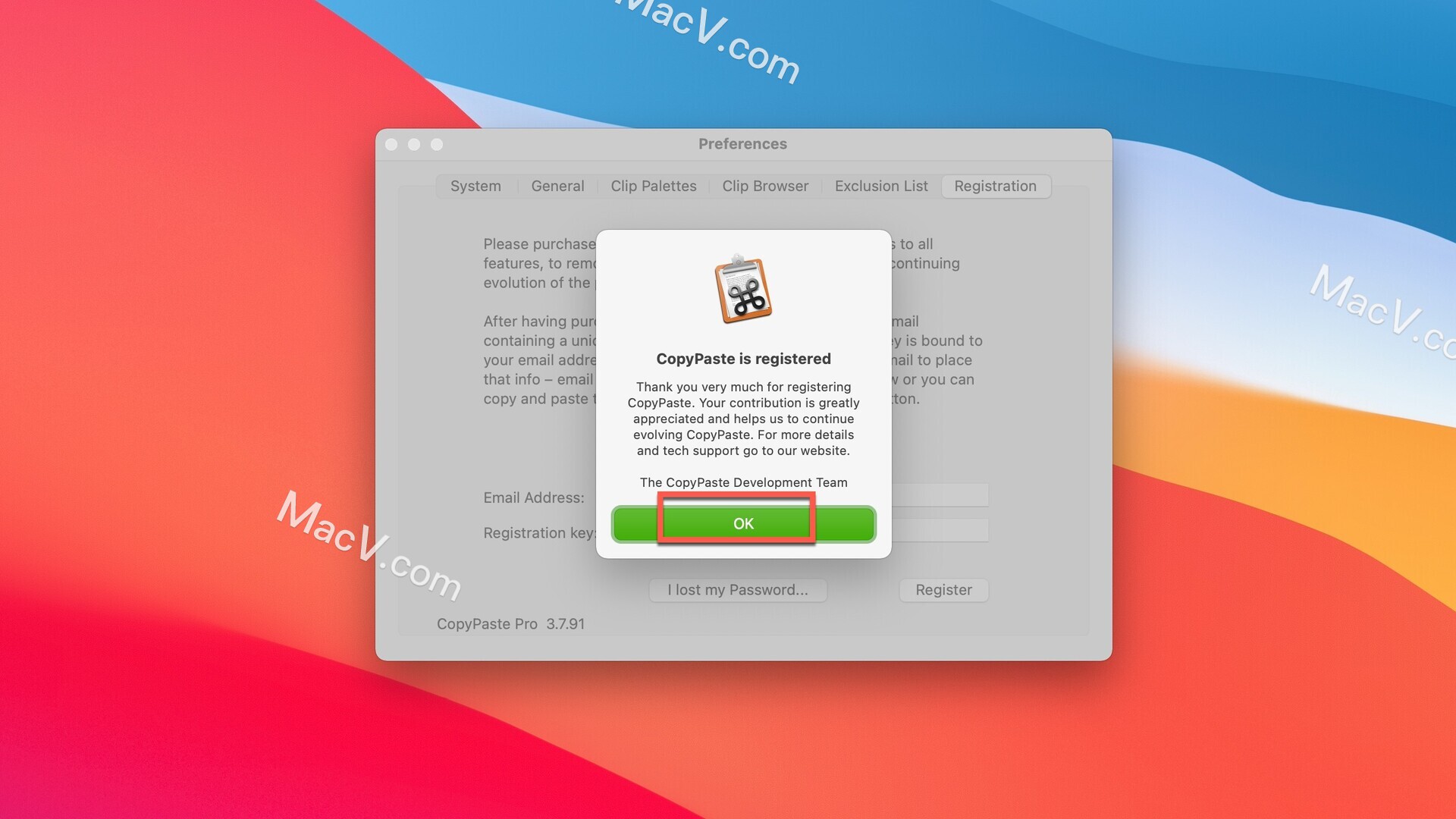Select the CopyCaste Pro version label
This screenshot has height=819, width=1456.
[511, 623]
